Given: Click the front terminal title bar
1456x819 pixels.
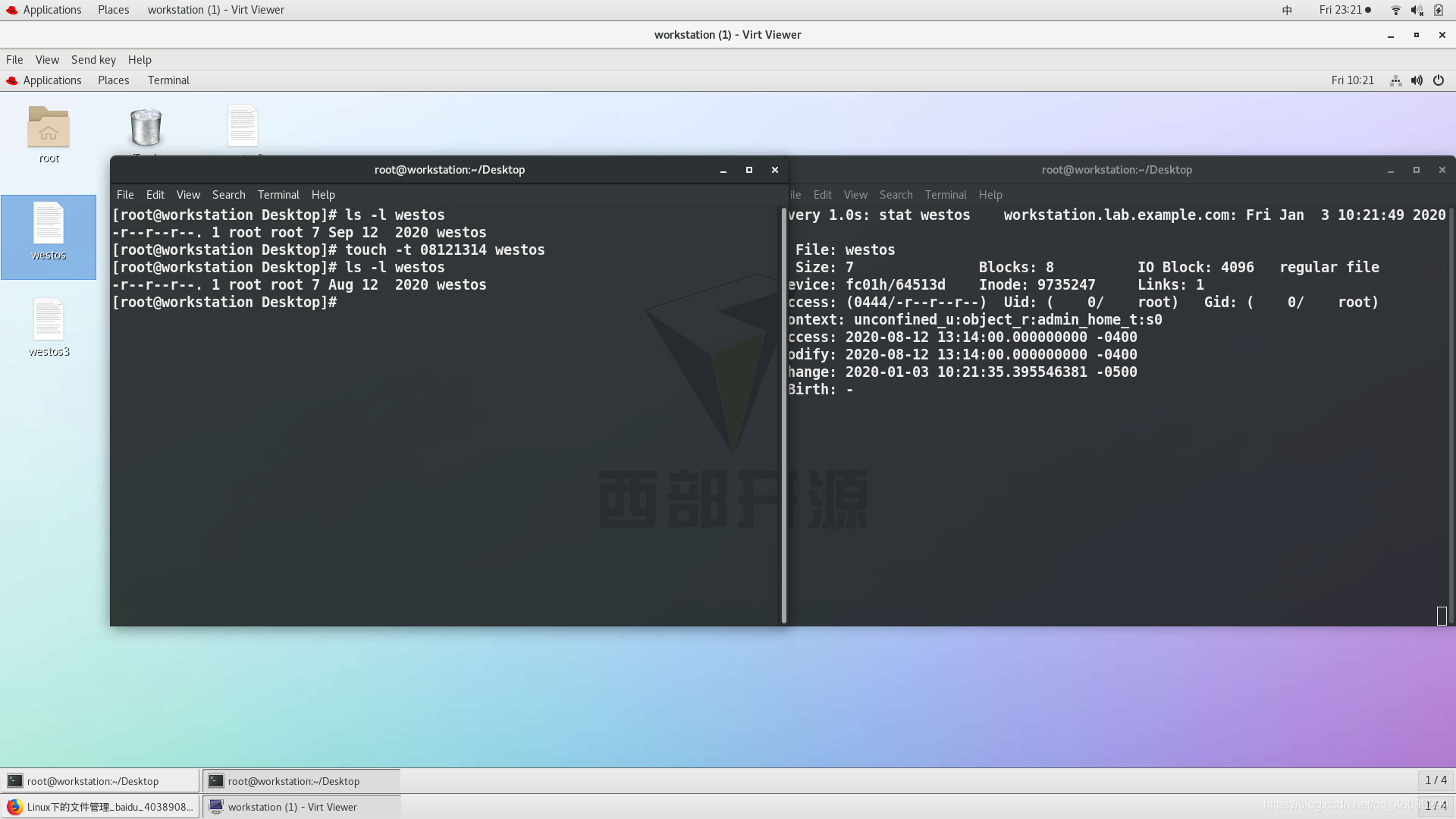Looking at the screenshot, I should coord(450,170).
